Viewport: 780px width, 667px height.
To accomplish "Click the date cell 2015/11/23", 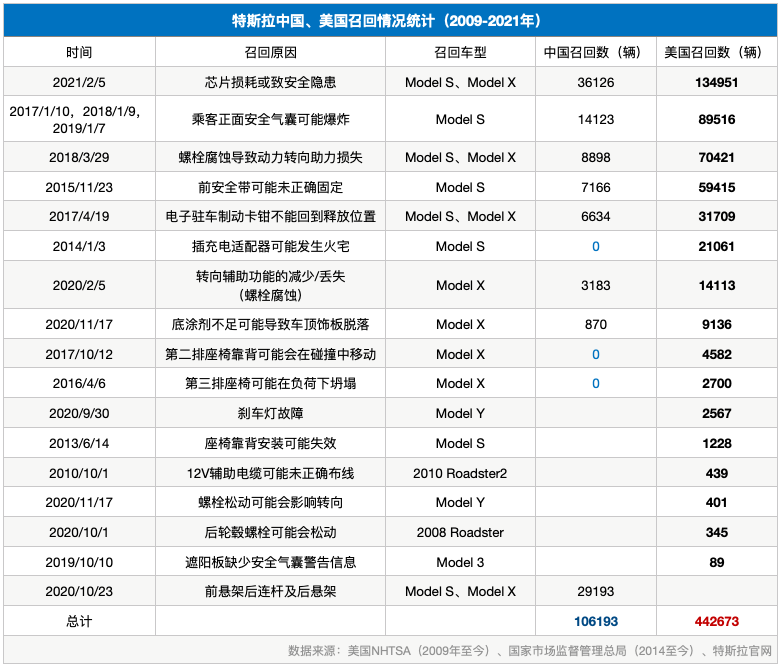I will tap(79, 187).
